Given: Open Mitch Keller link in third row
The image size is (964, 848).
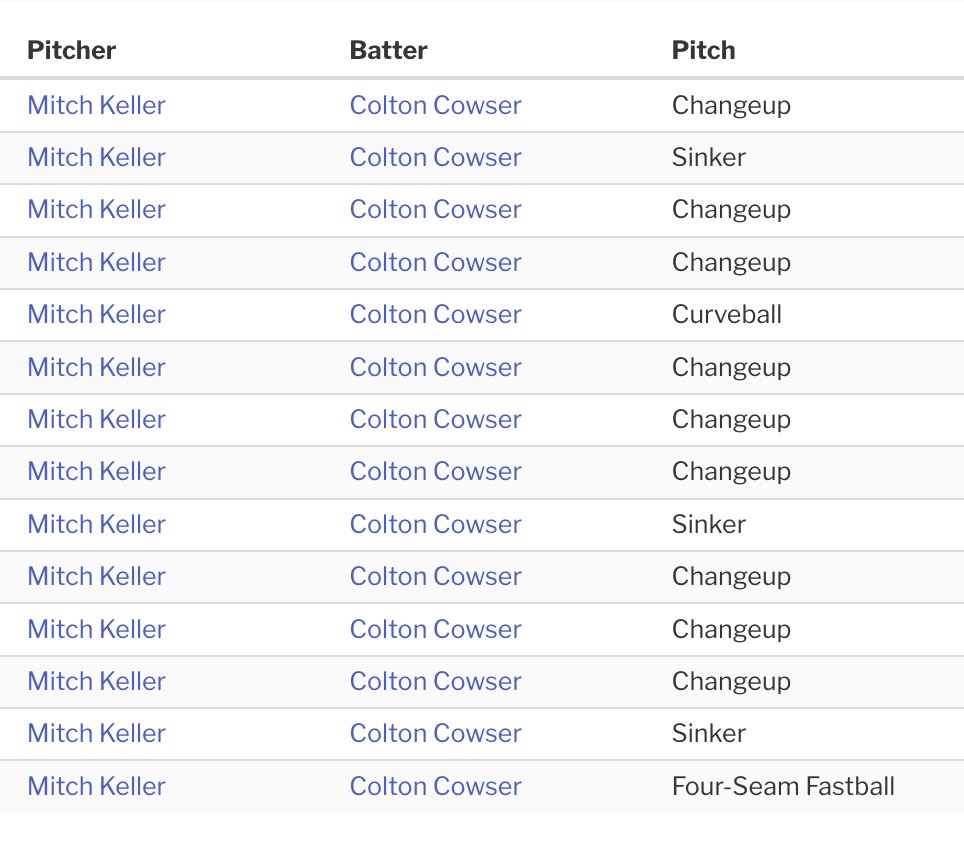Looking at the screenshot, I should point(97,210).
